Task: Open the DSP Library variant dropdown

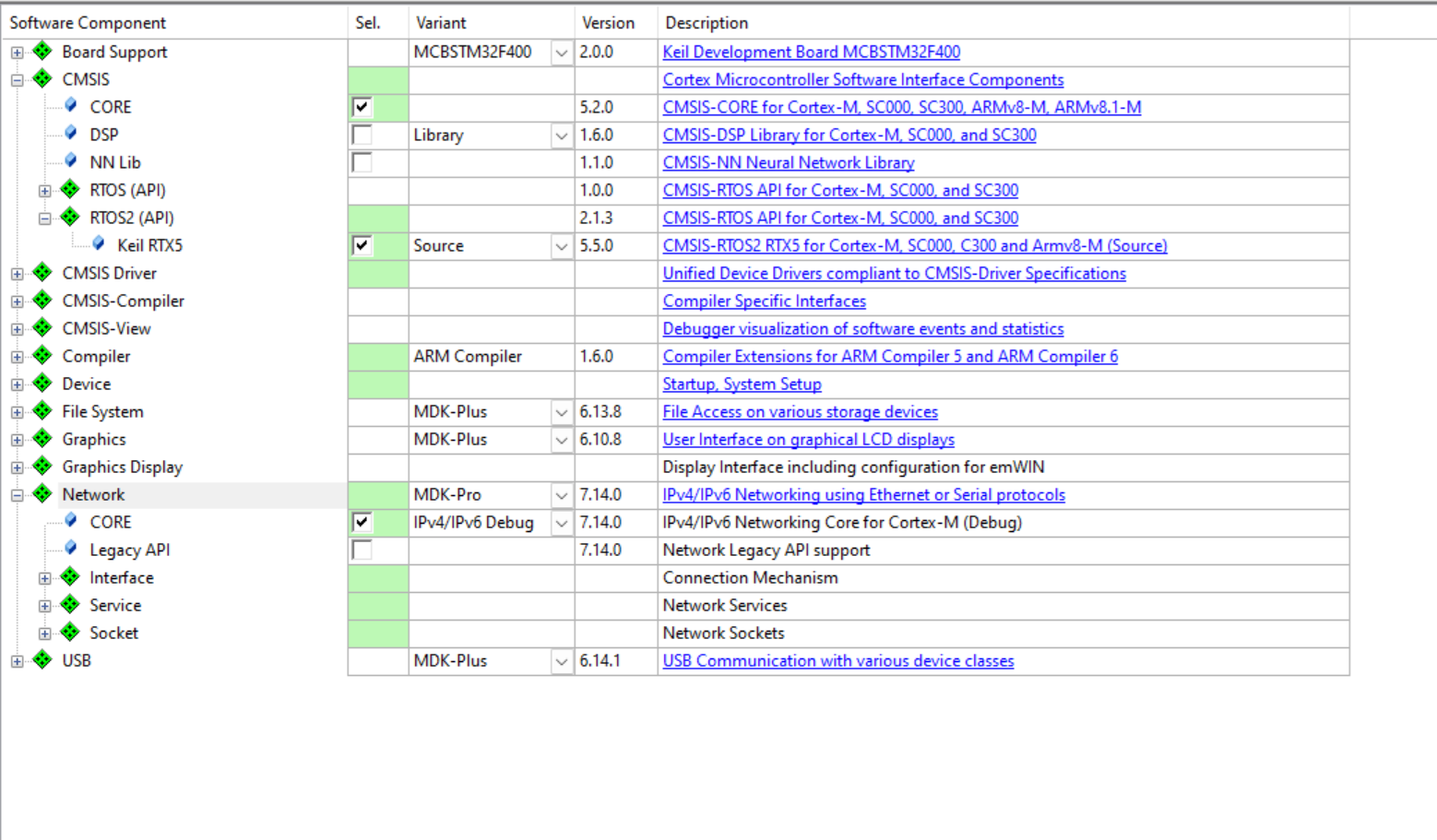Action: click(x=561, y=136)
